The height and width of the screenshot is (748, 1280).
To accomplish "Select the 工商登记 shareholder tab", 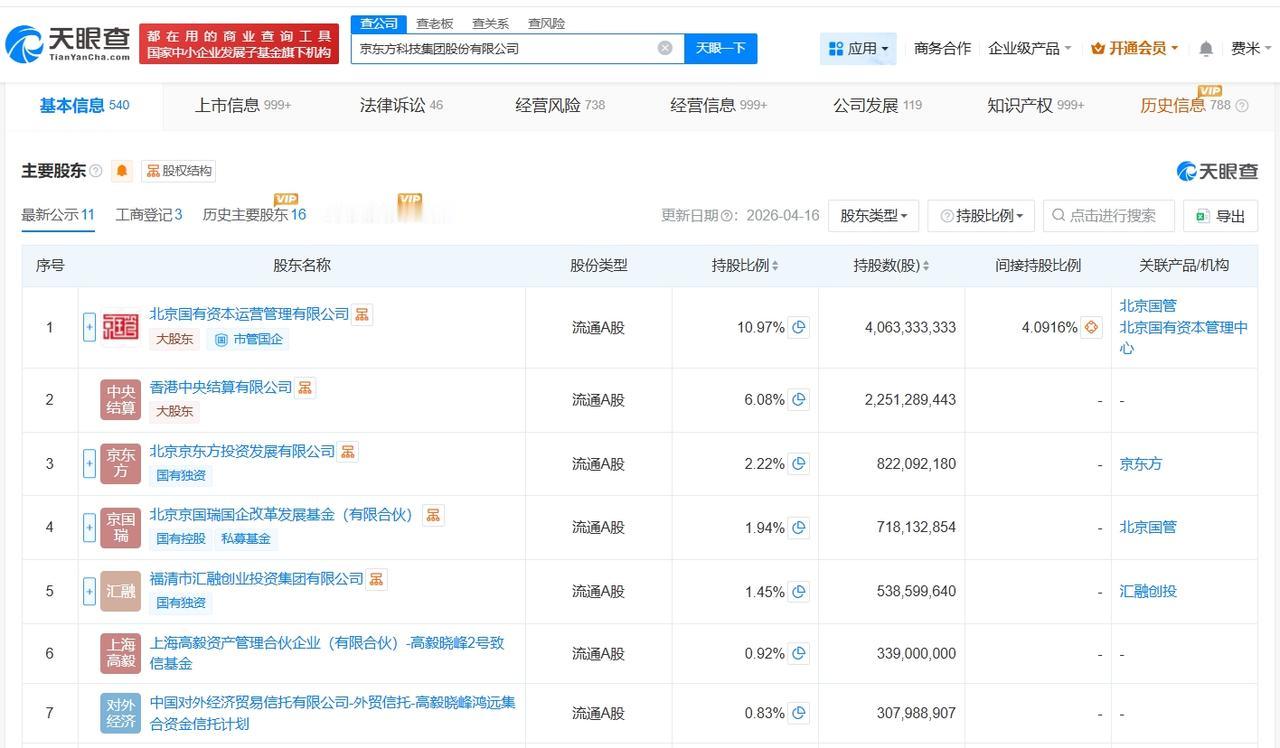I will click(148, 214).
